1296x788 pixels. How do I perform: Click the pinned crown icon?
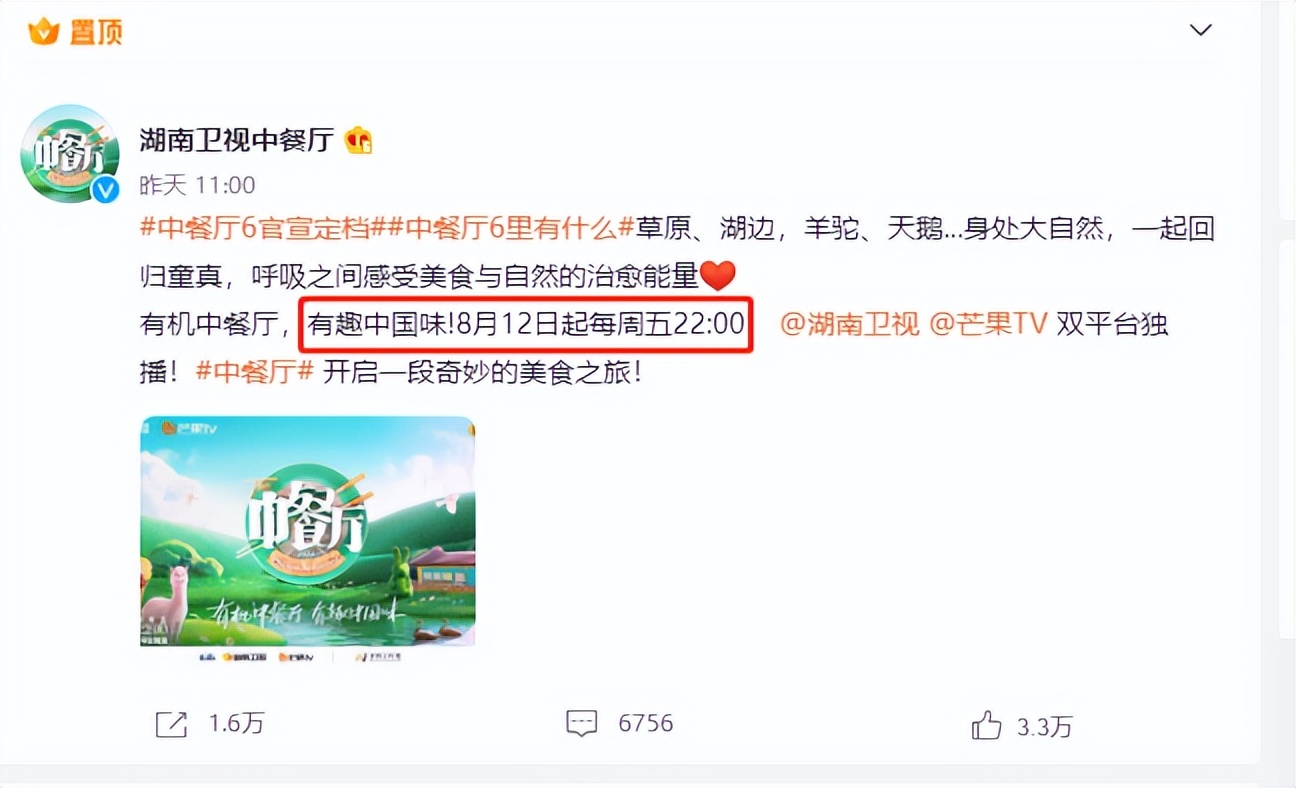click(x=44, y=31)
